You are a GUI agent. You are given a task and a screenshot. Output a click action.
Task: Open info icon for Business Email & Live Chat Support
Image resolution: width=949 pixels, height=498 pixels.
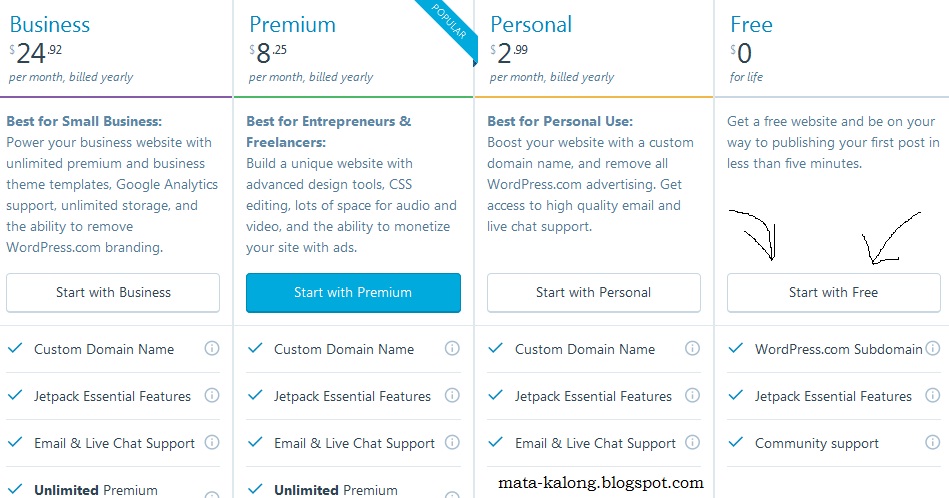pyautogui.click(x=212, y=442)
